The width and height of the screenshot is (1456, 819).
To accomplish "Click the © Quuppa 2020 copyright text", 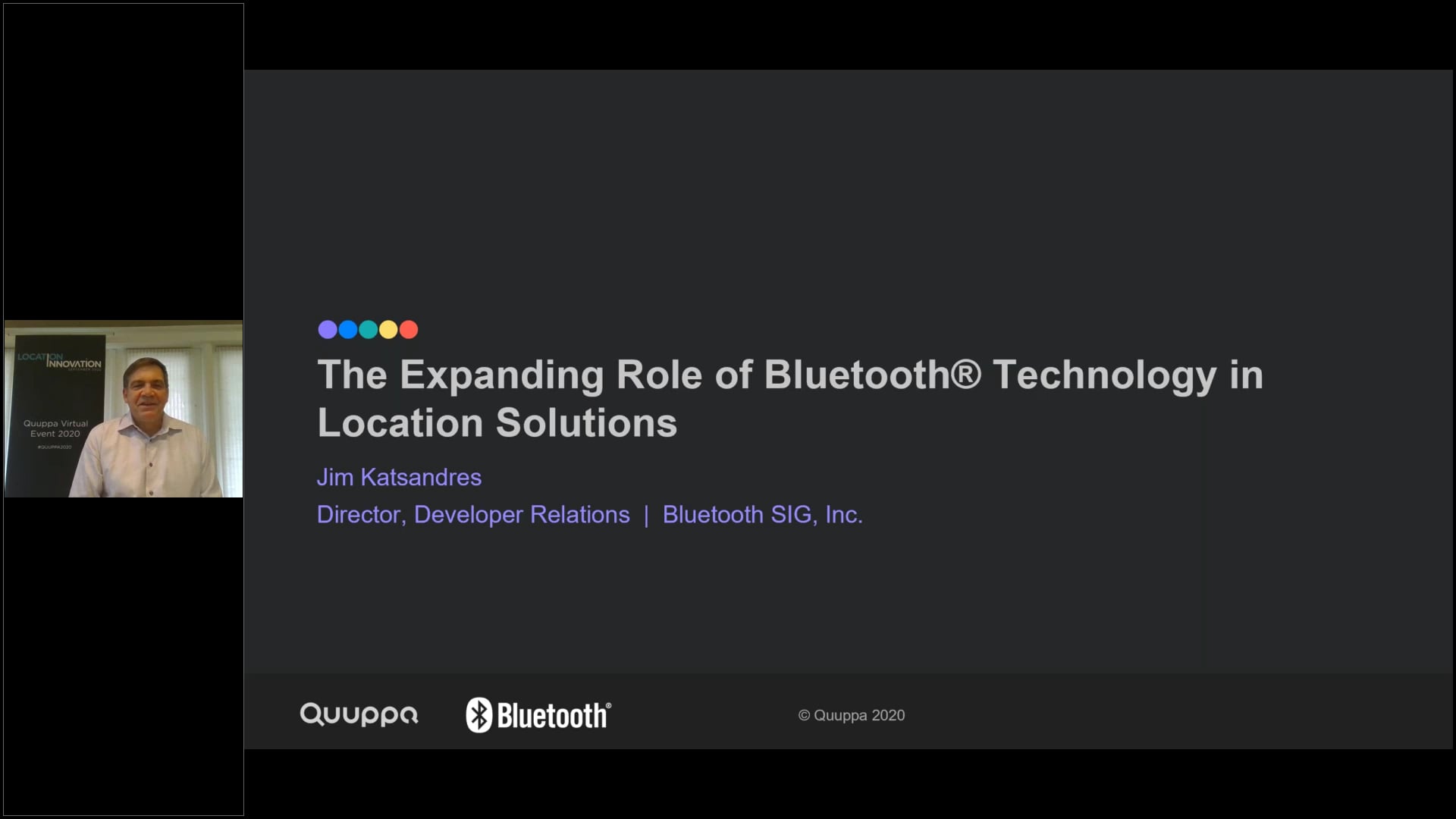I will (851, 715).
